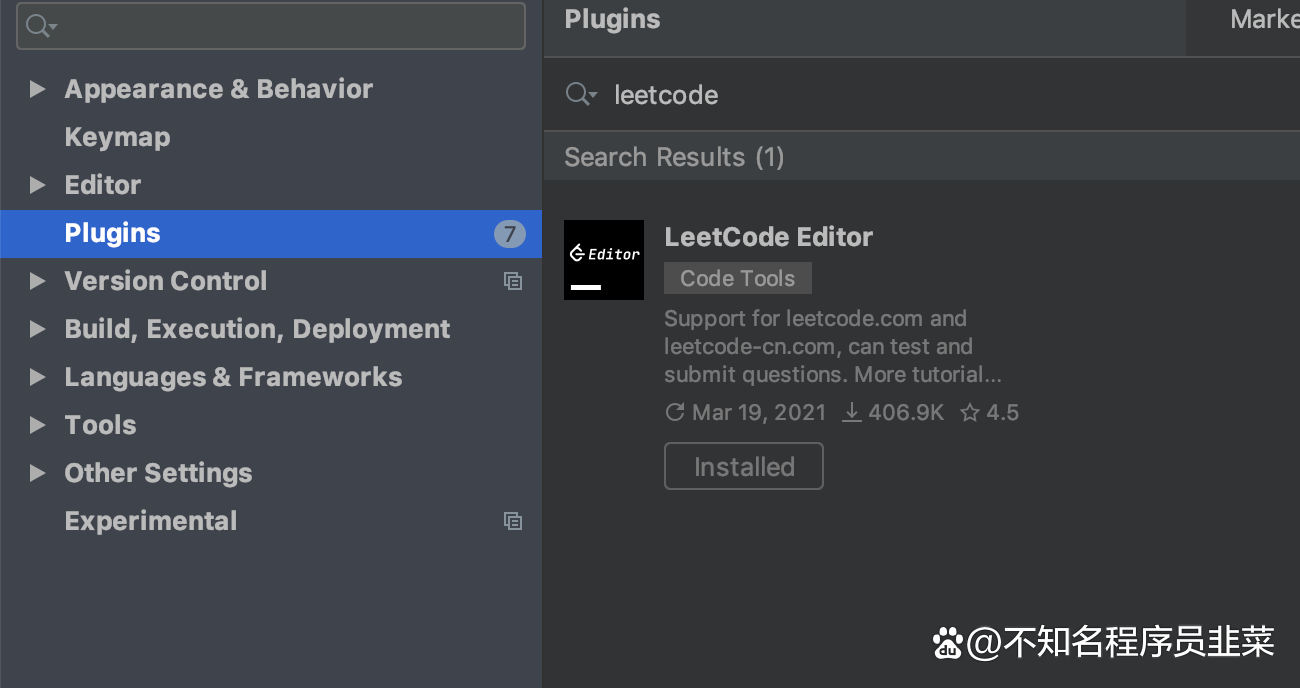Screen dimensions: 1300x688
Task: Click the download count icon beside 406.9K
Action: (852, 412)
